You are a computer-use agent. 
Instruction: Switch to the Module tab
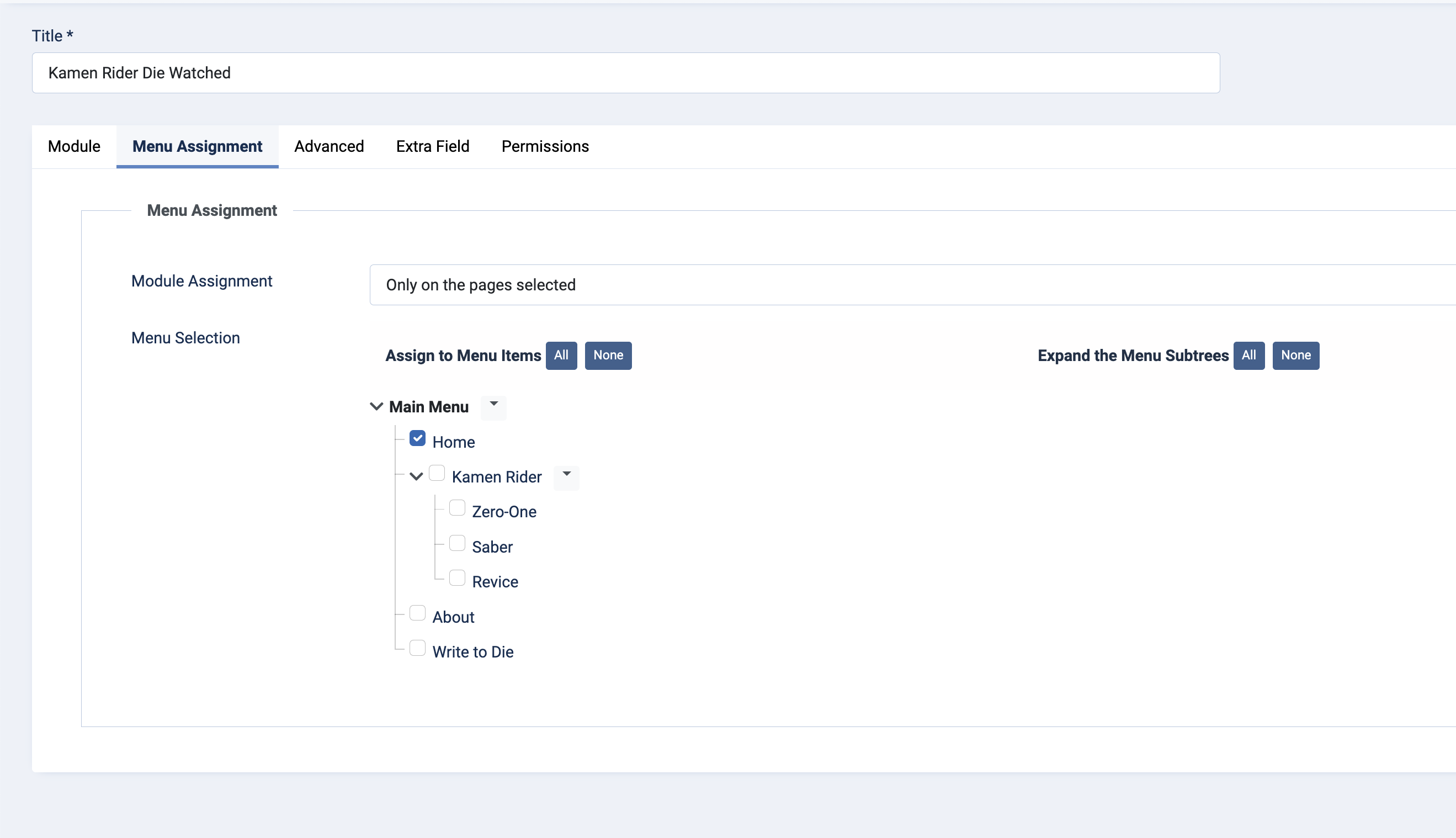74,146
